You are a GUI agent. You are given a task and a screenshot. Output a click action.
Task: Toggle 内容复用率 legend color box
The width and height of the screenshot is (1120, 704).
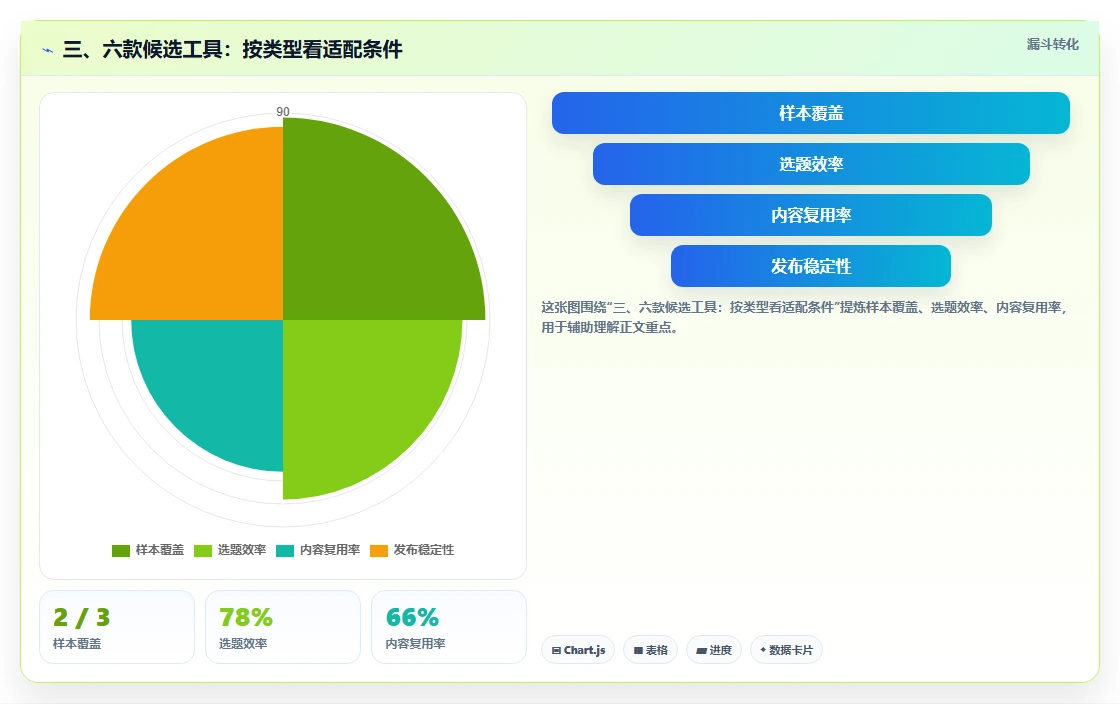[x=285, y=550]
